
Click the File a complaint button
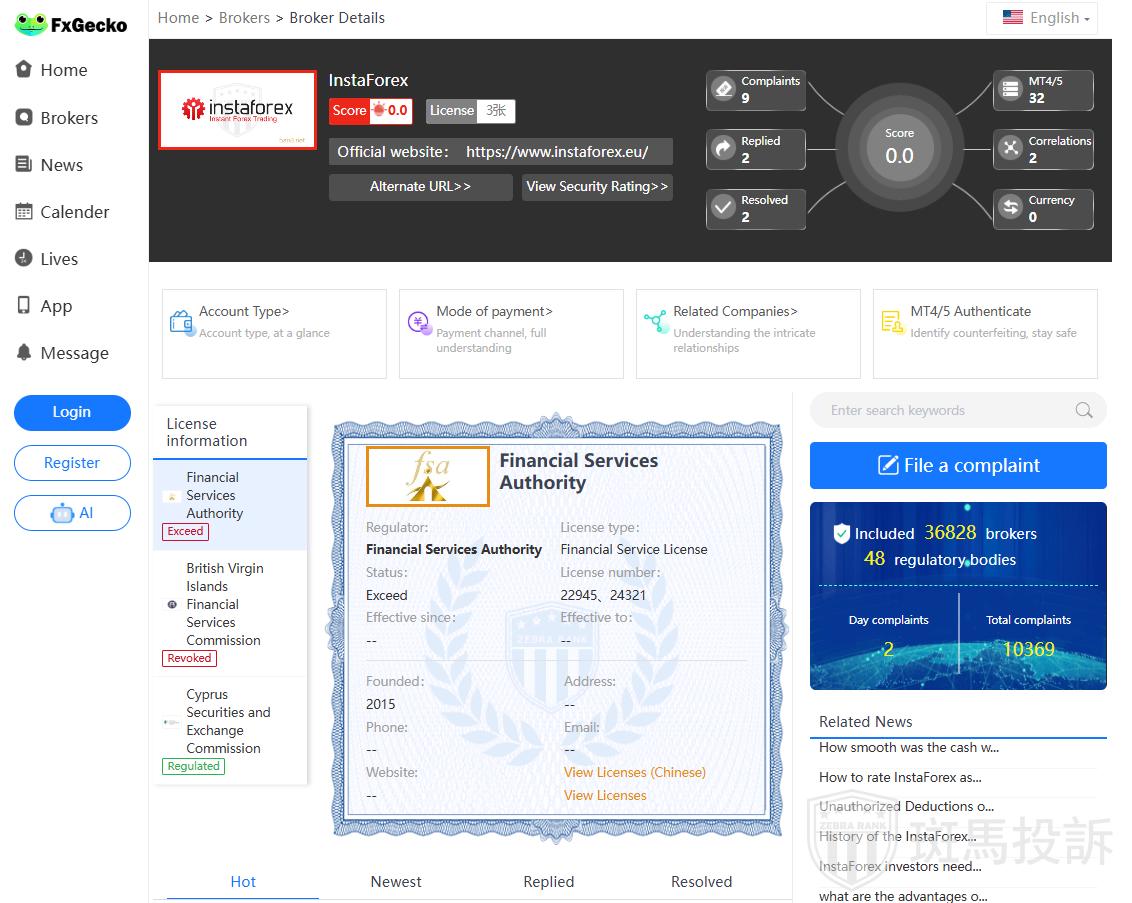(958, 465)
